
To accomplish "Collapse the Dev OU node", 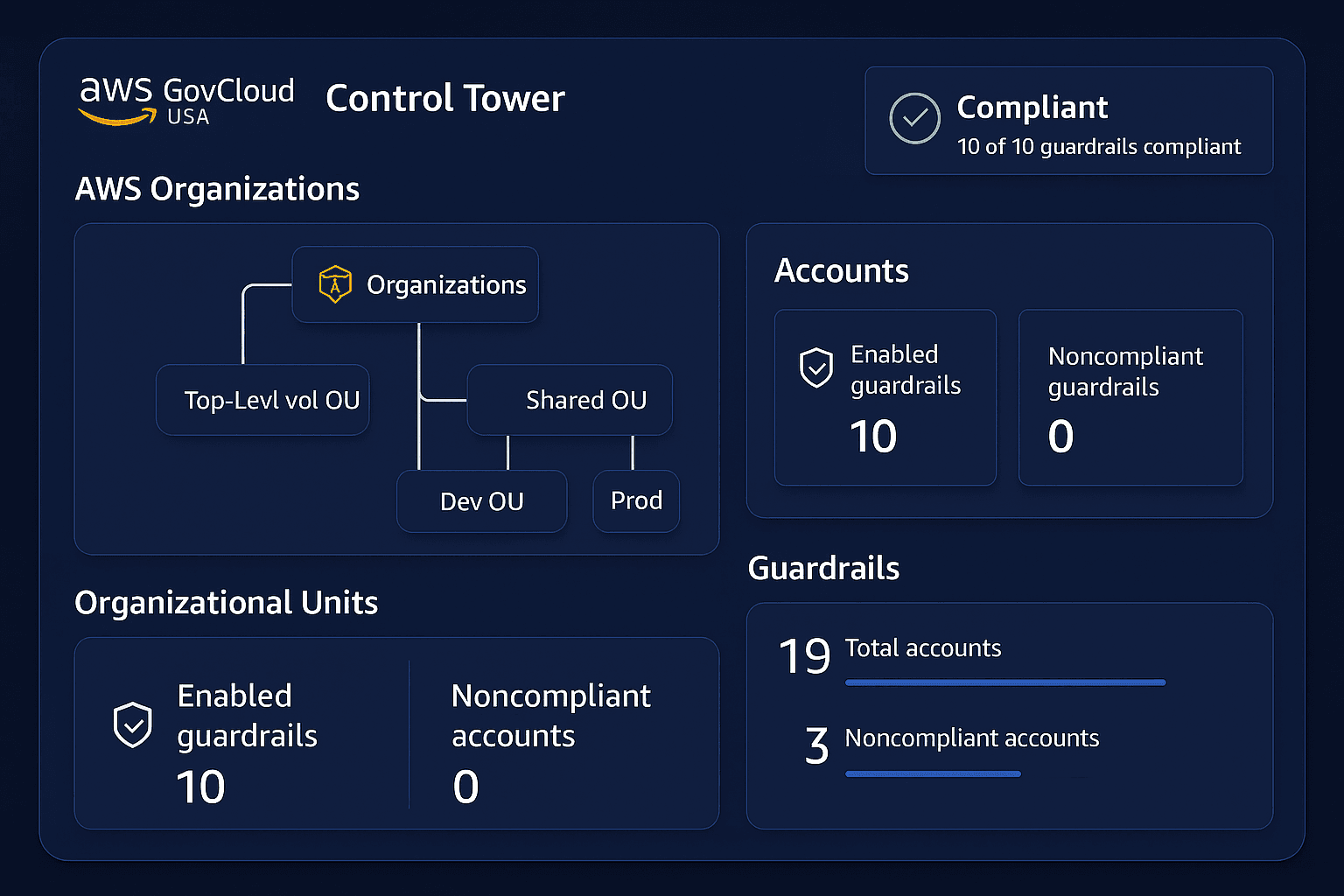I will [481, 500].
